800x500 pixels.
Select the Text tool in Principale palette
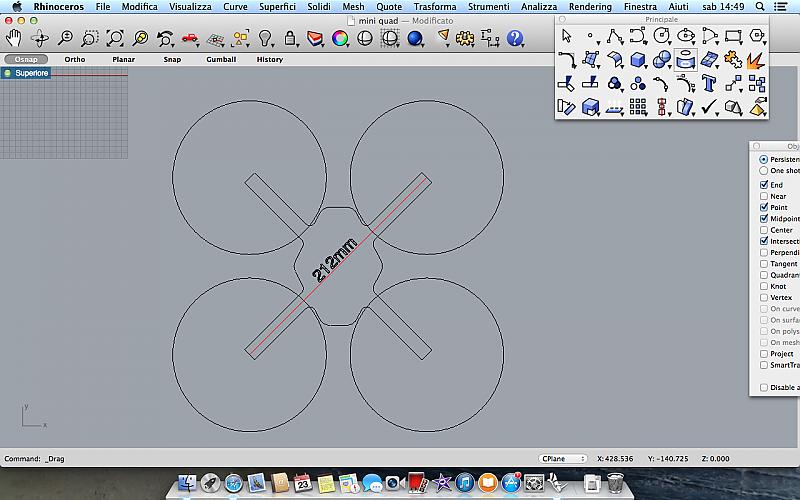(x=709, y=83)
